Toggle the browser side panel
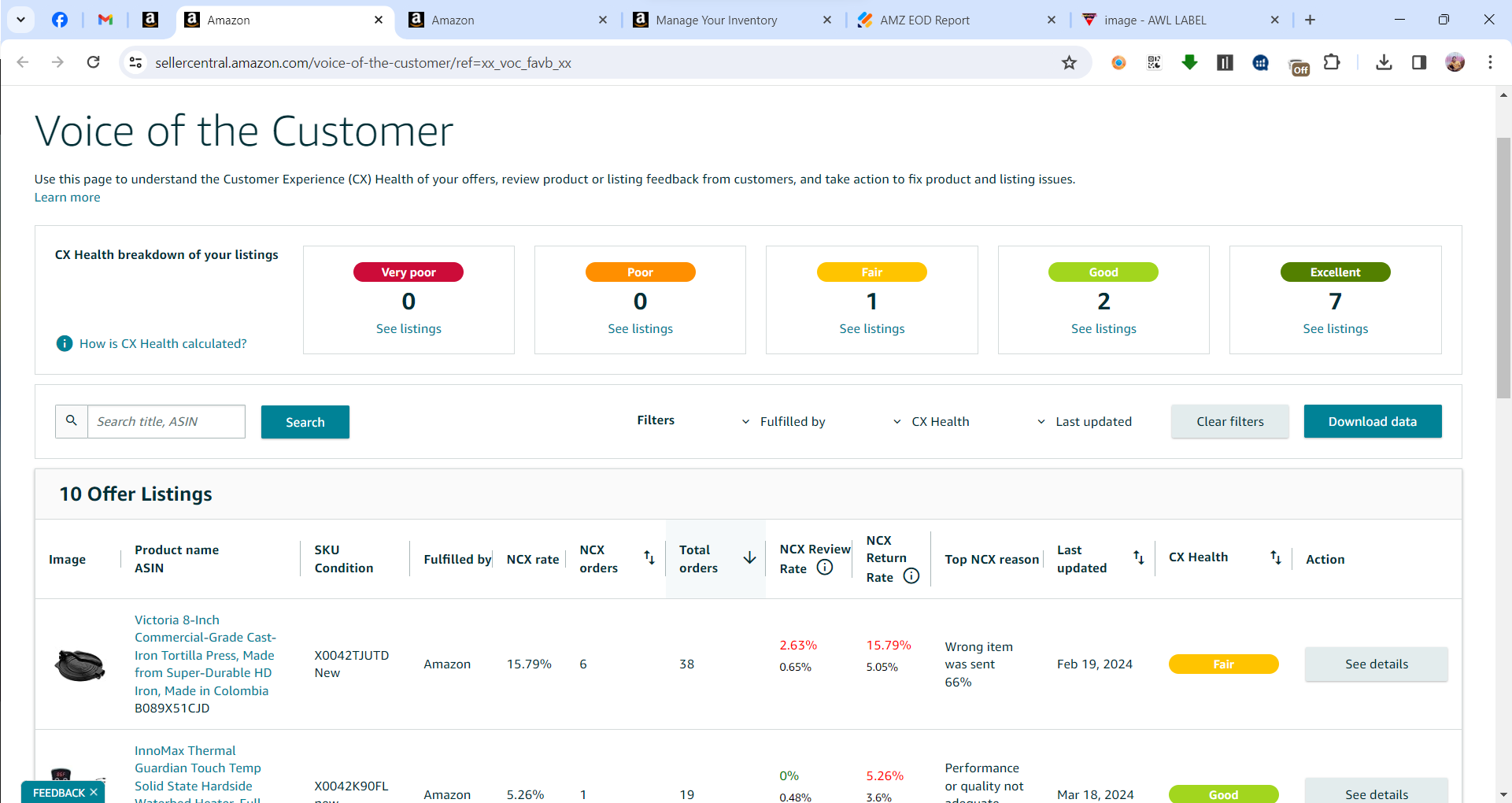This screenshot has width=1512, height=803. point(1419,62)
